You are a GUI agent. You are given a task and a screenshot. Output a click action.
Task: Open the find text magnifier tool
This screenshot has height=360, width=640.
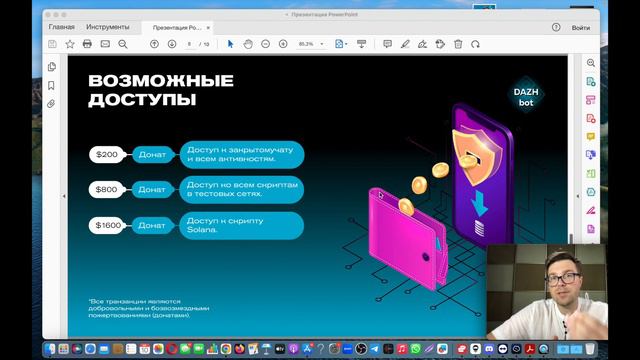click(x=123, y=44)
